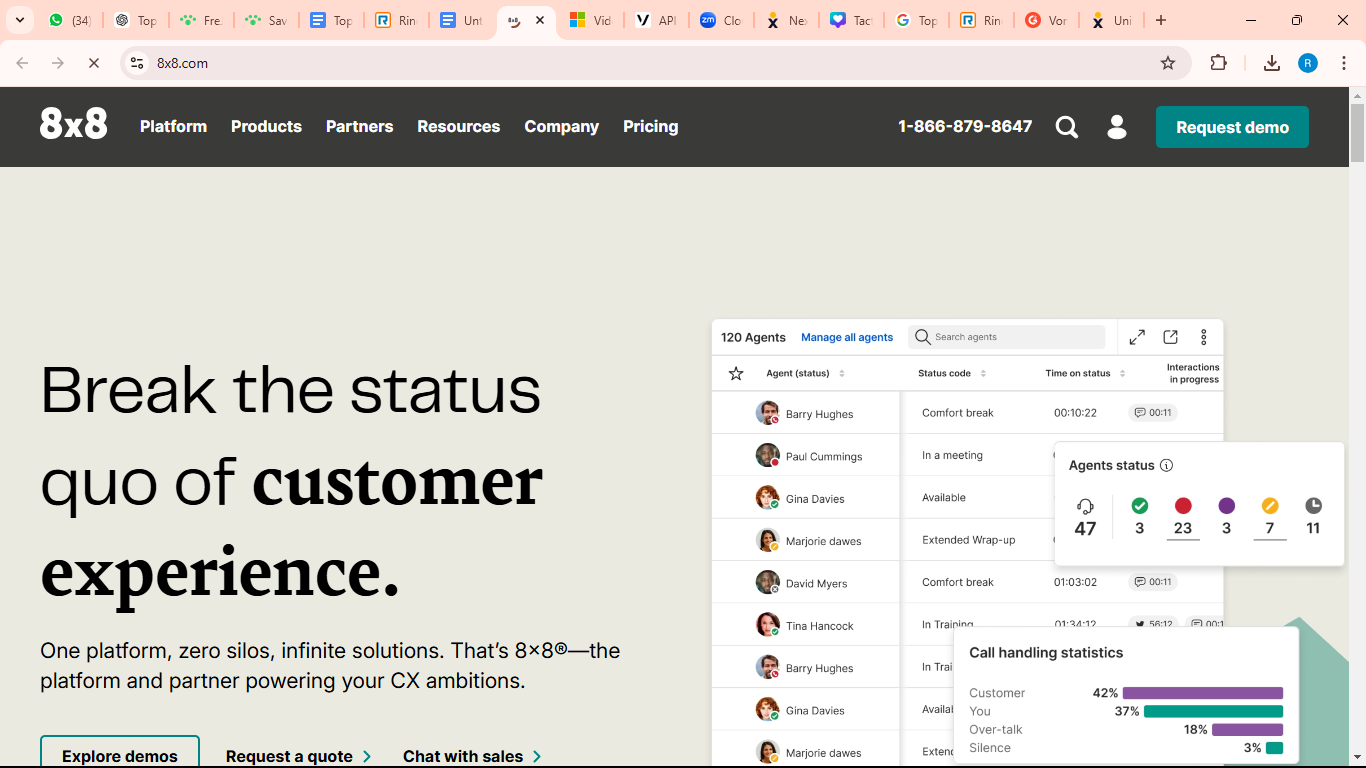The image size is (1366, 768).
Task: Click the Extended Wrap-up status cell
Action: point(968,540)
